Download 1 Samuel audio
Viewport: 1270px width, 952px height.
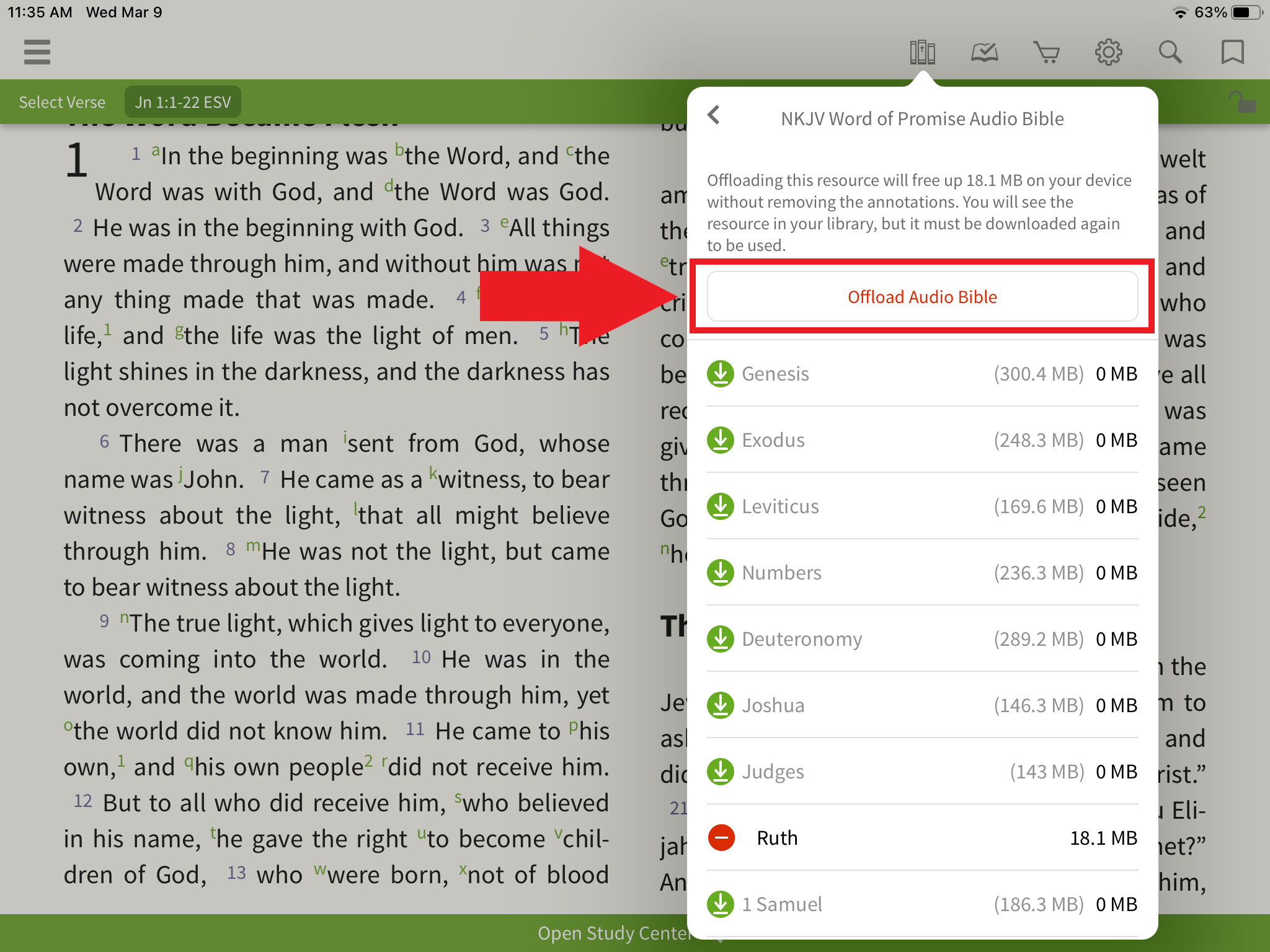click(721, 904)
